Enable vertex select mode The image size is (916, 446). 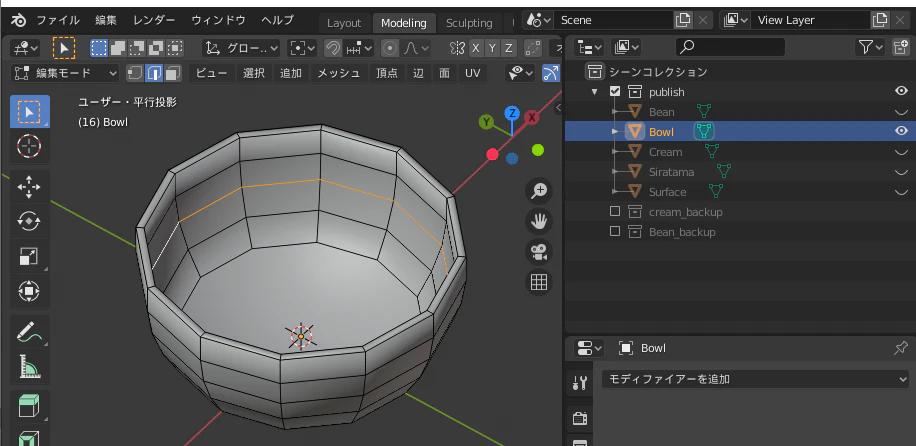135,73
